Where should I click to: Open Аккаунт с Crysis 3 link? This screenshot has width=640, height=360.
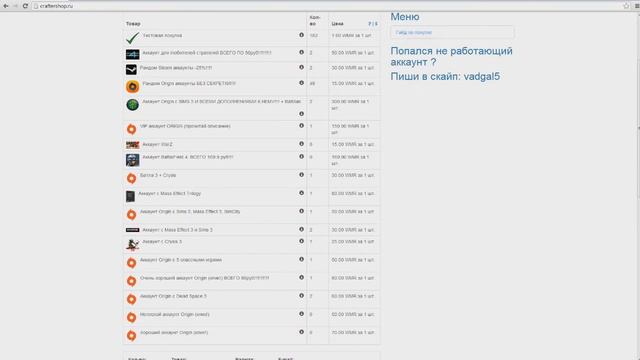point(162,242)
